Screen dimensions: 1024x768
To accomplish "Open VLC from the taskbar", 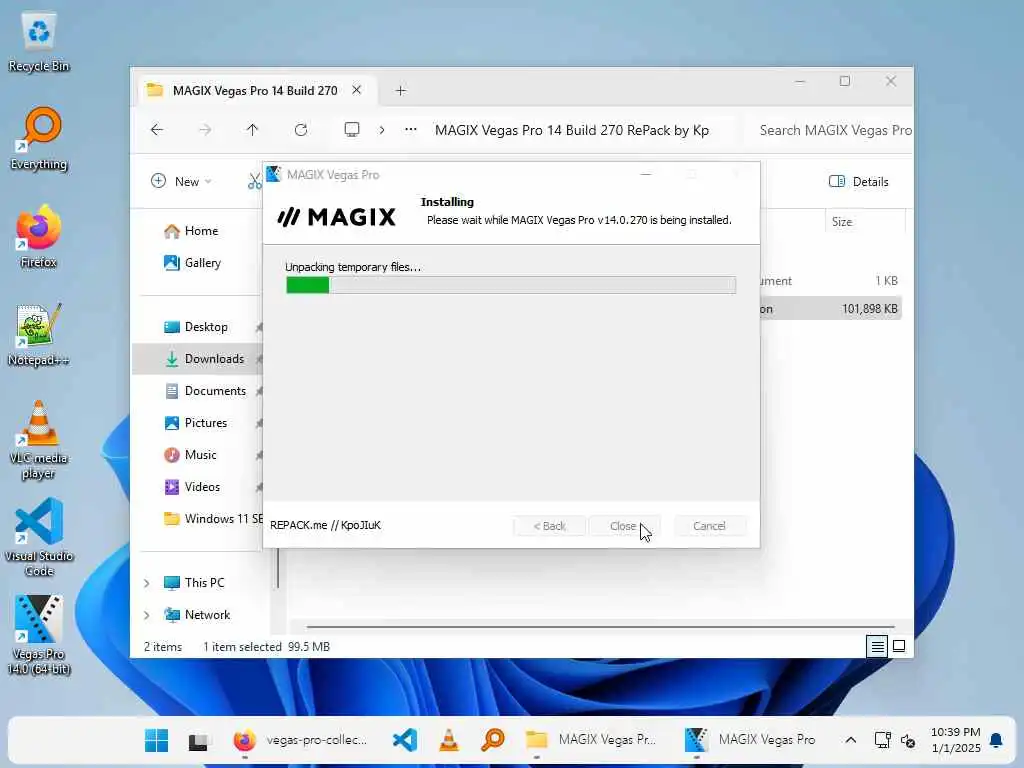I will tap(449, 741).
